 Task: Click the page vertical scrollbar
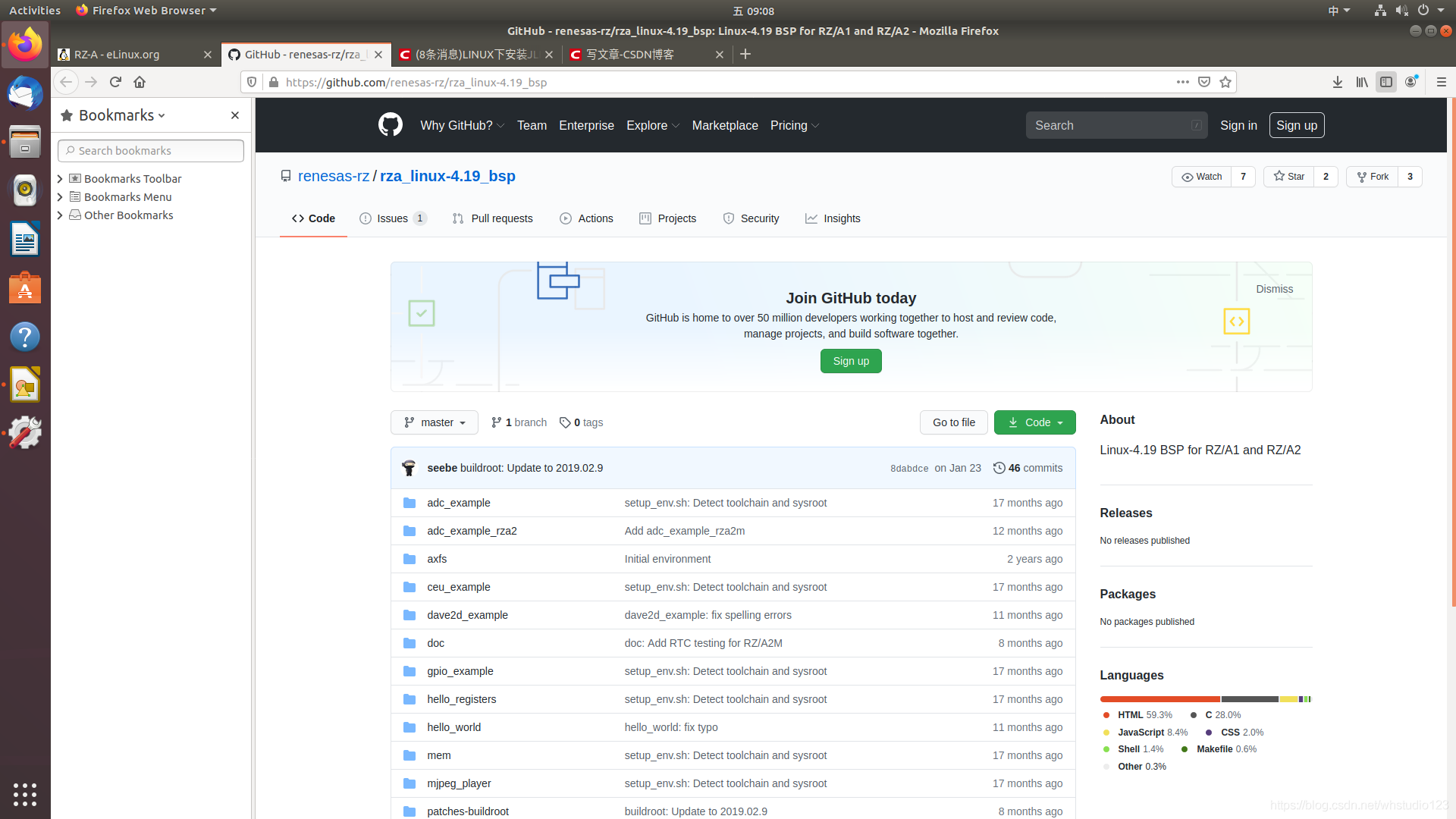[1452, 353]
